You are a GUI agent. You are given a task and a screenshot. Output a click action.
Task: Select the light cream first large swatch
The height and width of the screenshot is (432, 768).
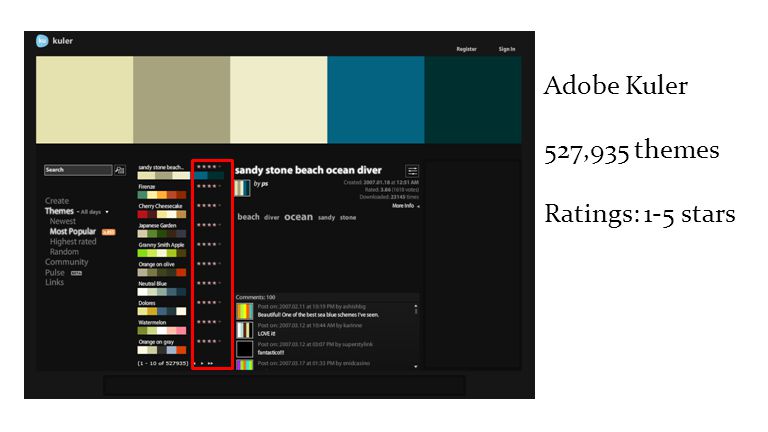[x=84, y=100]
